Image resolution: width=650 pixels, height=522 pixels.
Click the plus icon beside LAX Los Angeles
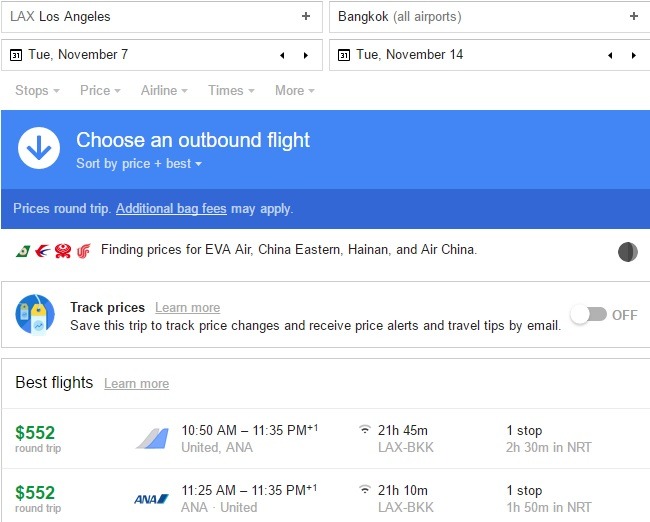tap(306, 16)
